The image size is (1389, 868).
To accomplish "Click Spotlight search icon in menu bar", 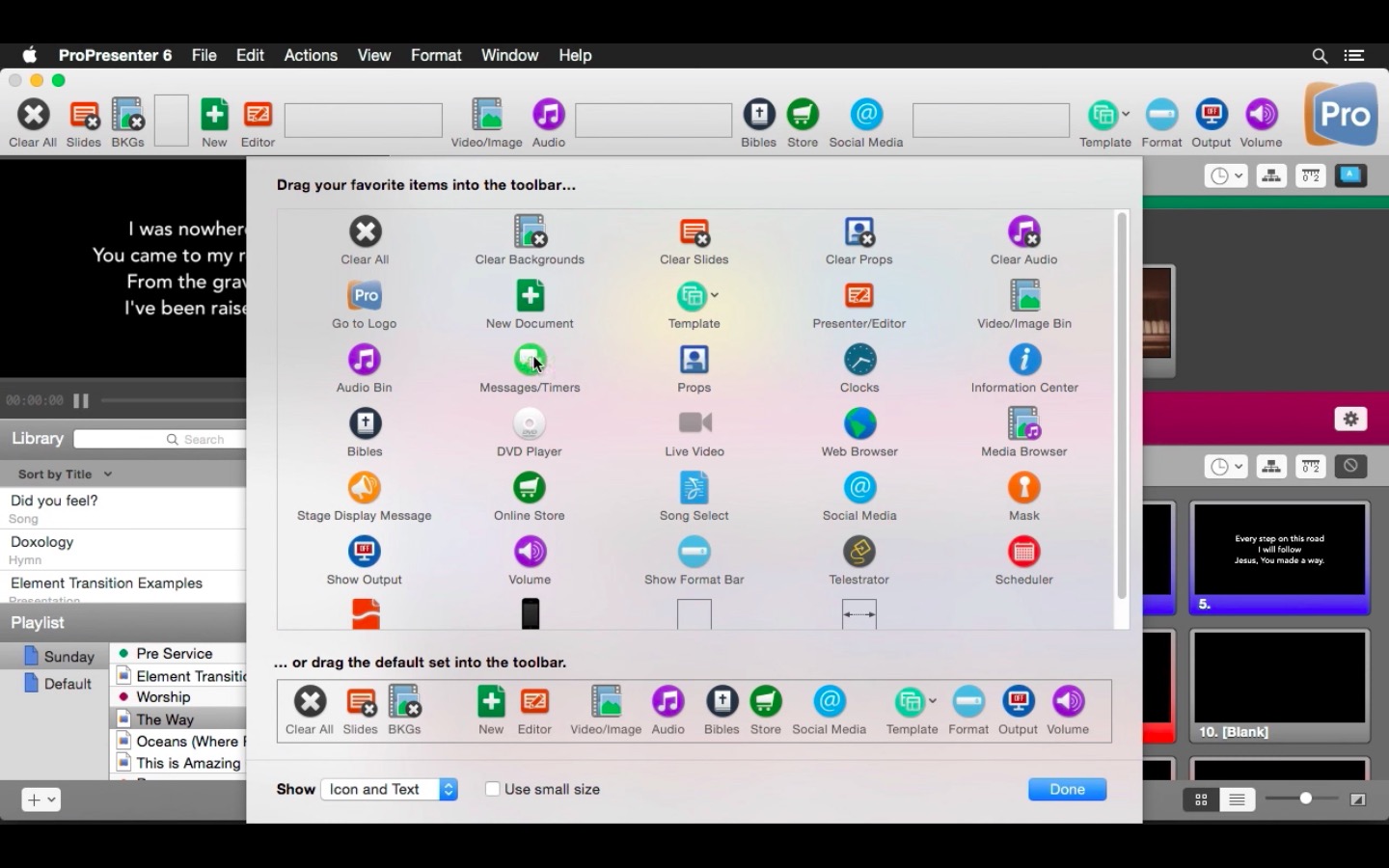I will (x=1320, y=56).
